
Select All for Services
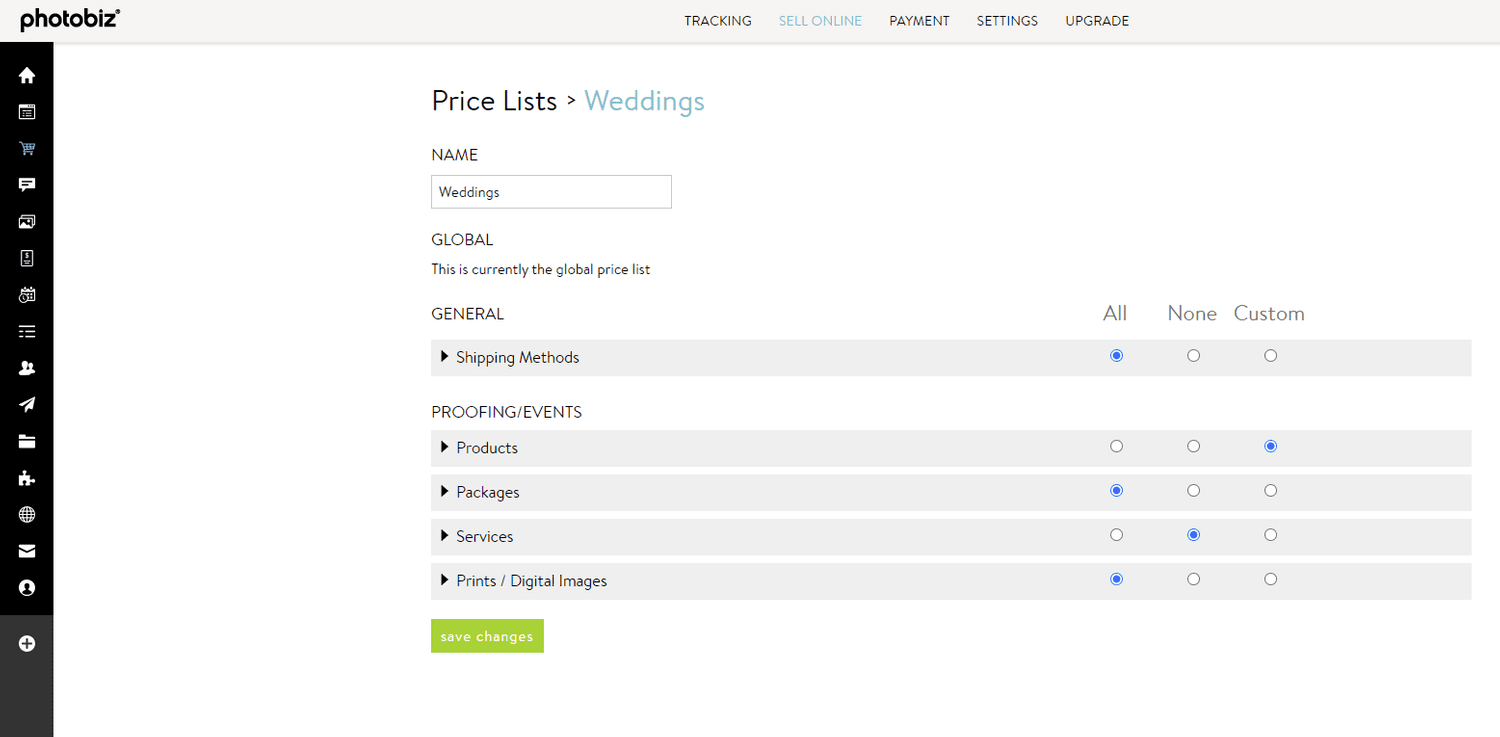click(x=1116, y=534)
